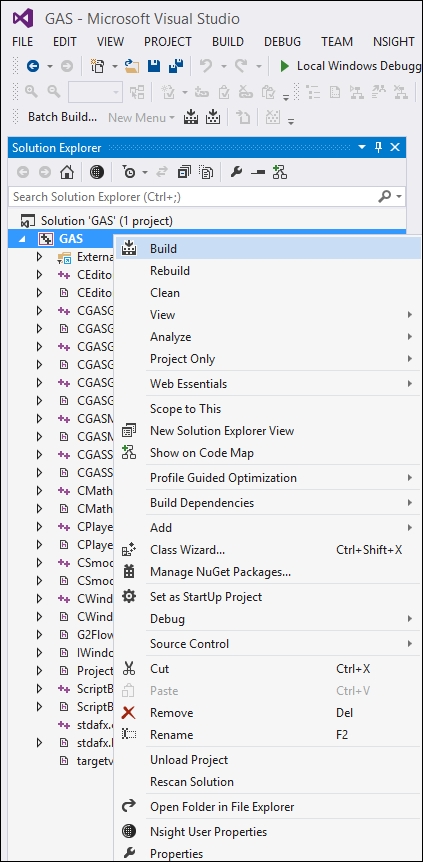Image resolution: width=423 pixels, height=862 pixels.
Task: Click the Preview Selected Items dash icon
Action: click(x=257, y=173)
